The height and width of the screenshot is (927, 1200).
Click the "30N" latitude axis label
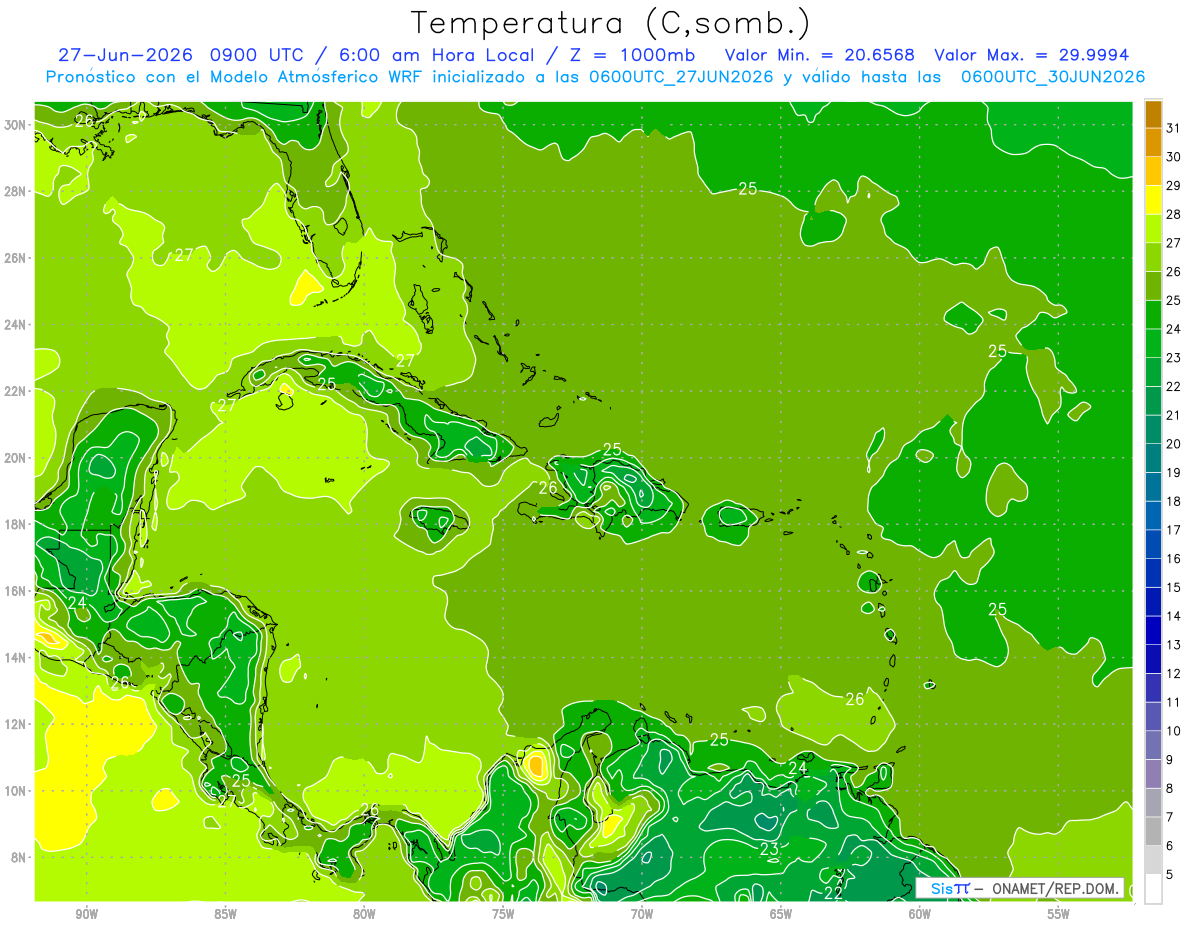tap(16, 124)
